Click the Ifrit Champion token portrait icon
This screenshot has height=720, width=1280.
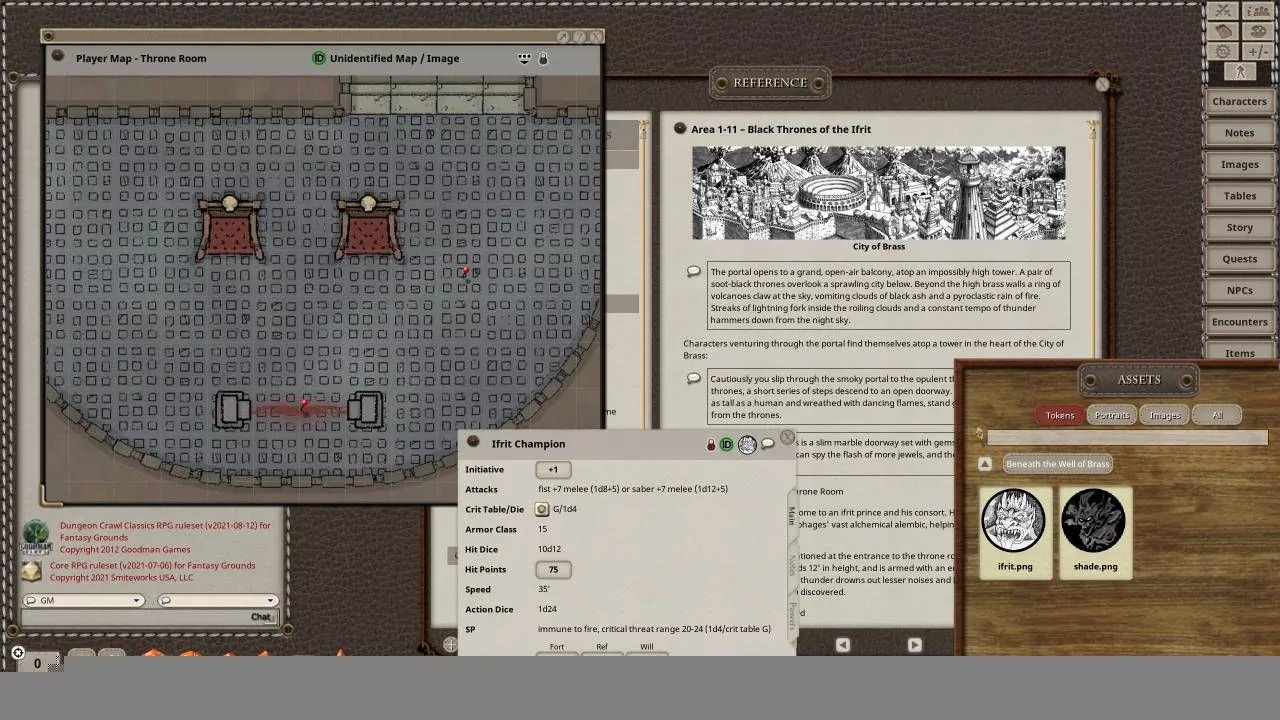[747, 444]
